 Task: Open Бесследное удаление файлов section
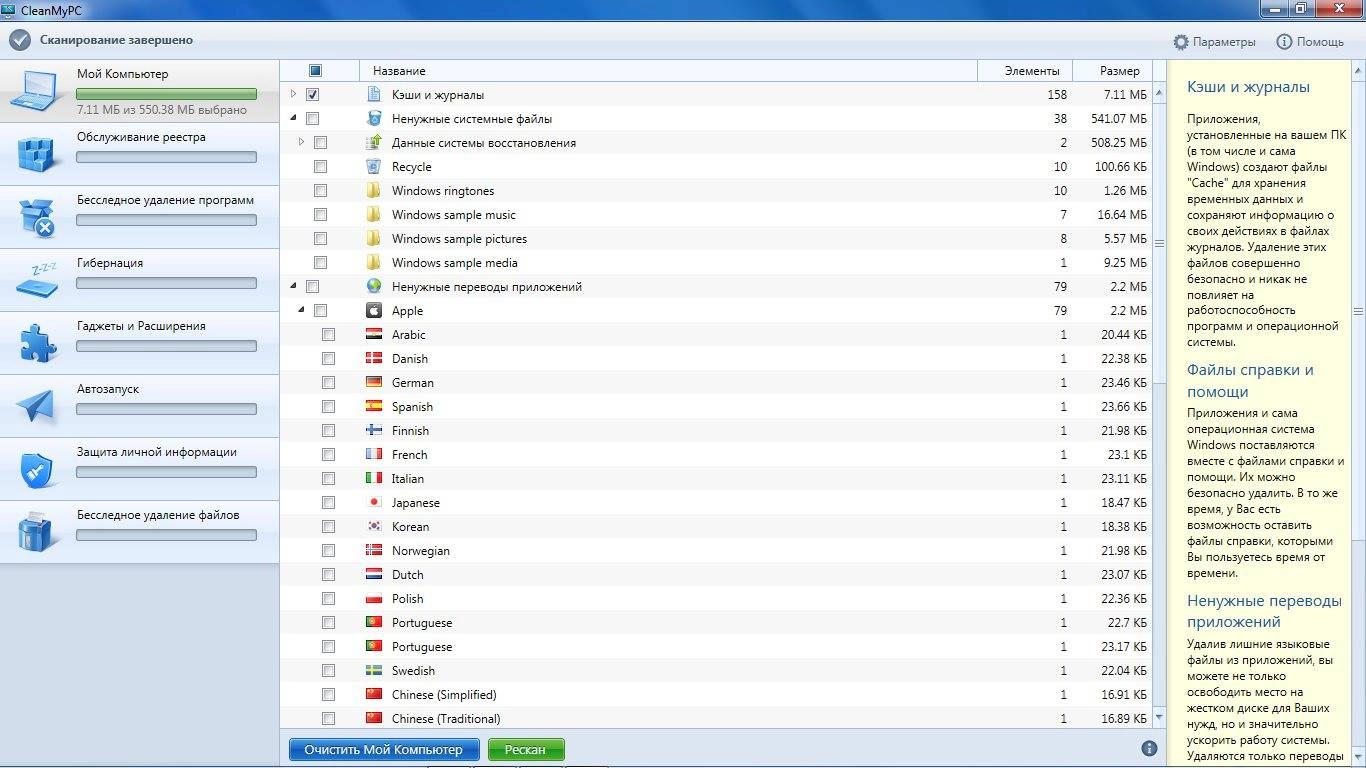pos(139,532)
